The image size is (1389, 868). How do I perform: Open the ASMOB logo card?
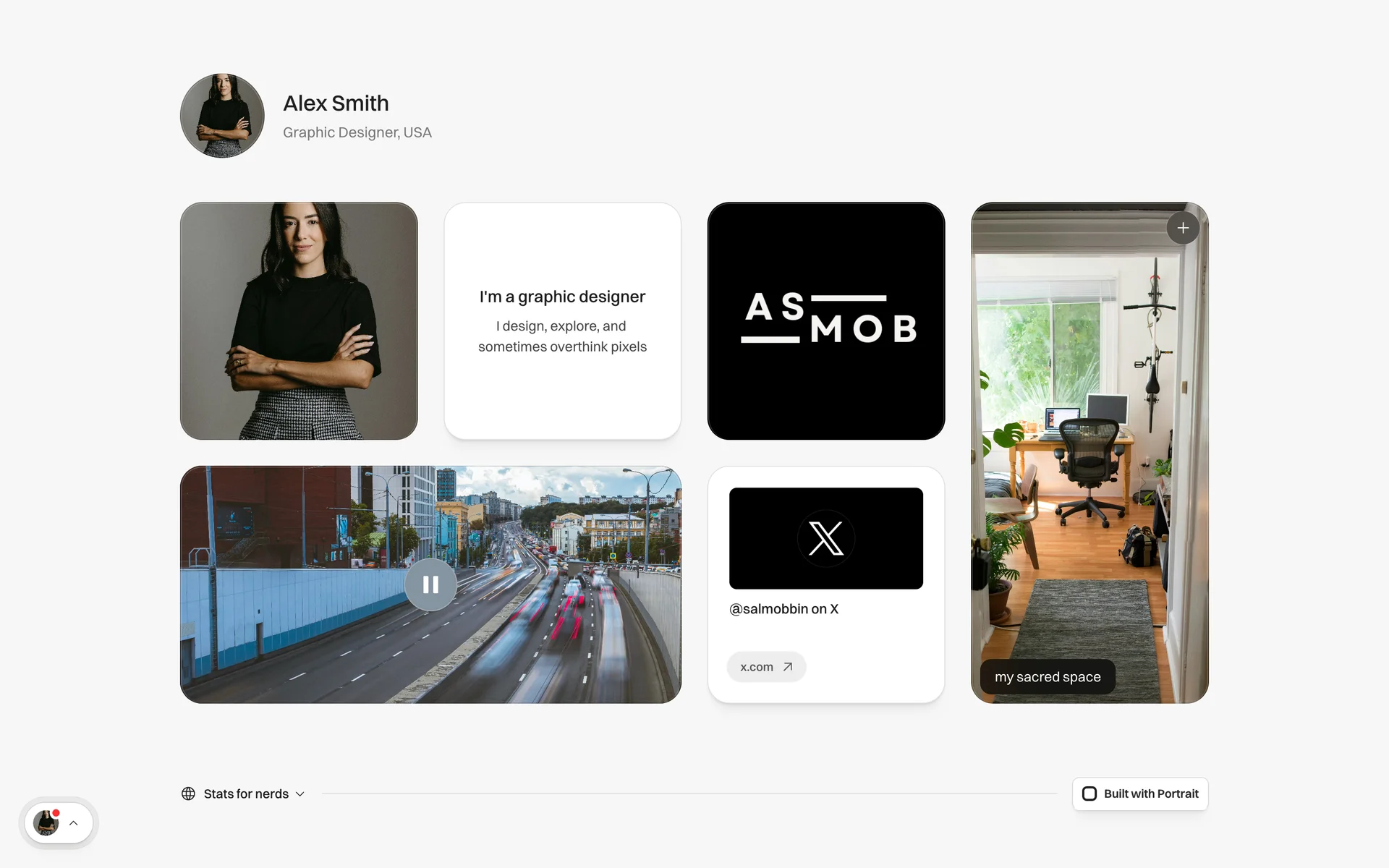pyautogui.click(x=825, y=320)
